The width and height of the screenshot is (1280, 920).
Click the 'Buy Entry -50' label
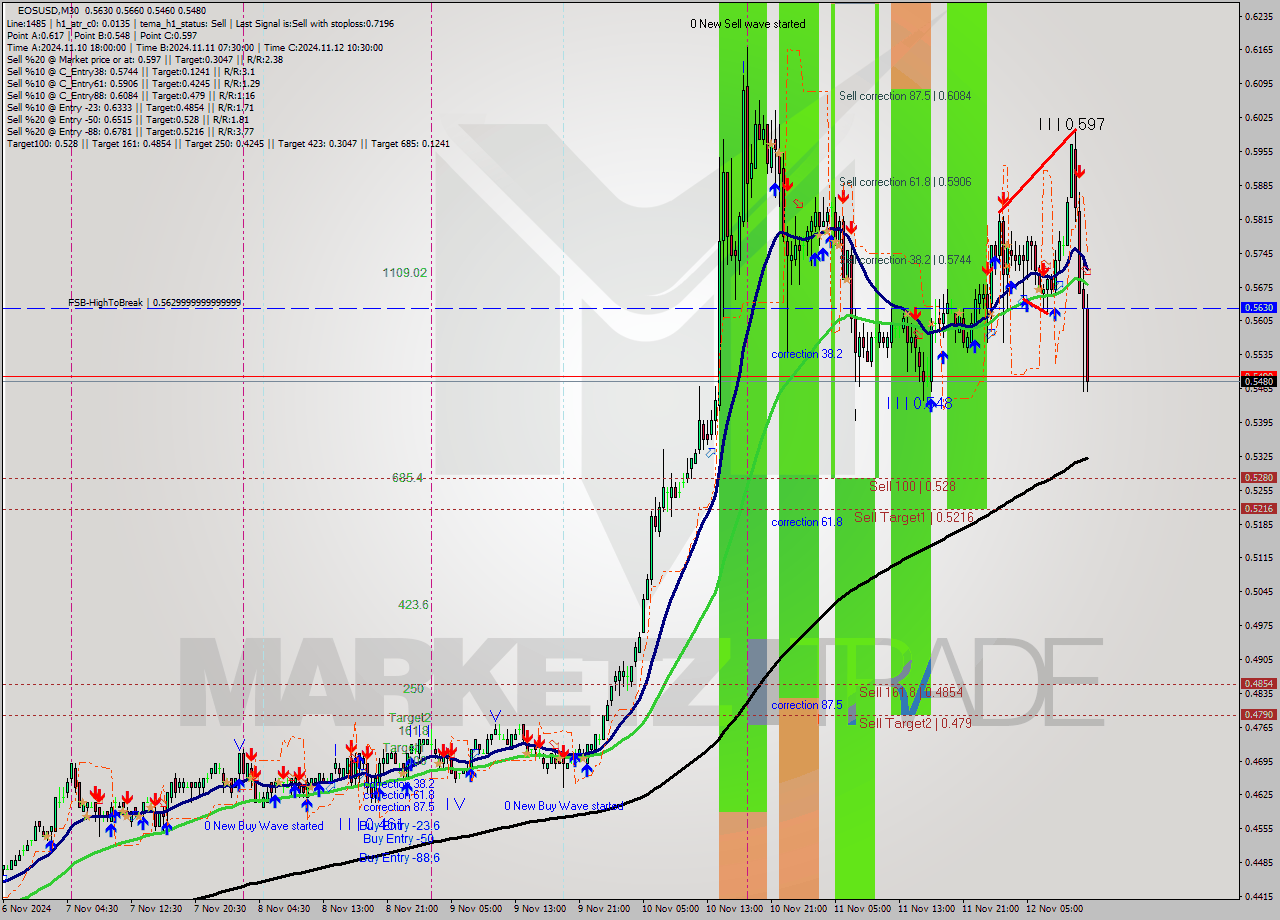click(x=397, y=839)
